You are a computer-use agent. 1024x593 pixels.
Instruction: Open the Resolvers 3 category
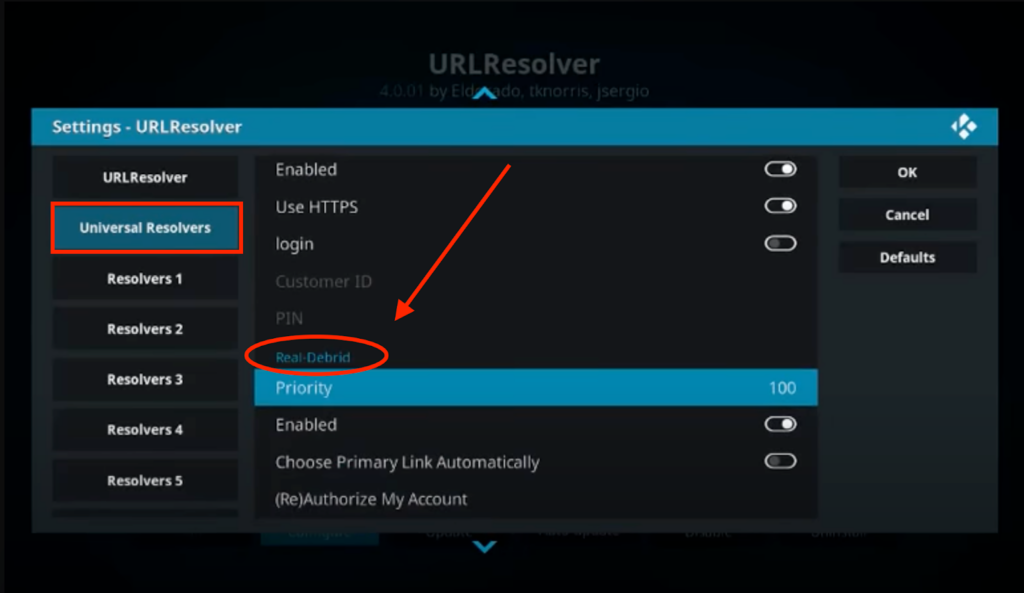[145, 379]
